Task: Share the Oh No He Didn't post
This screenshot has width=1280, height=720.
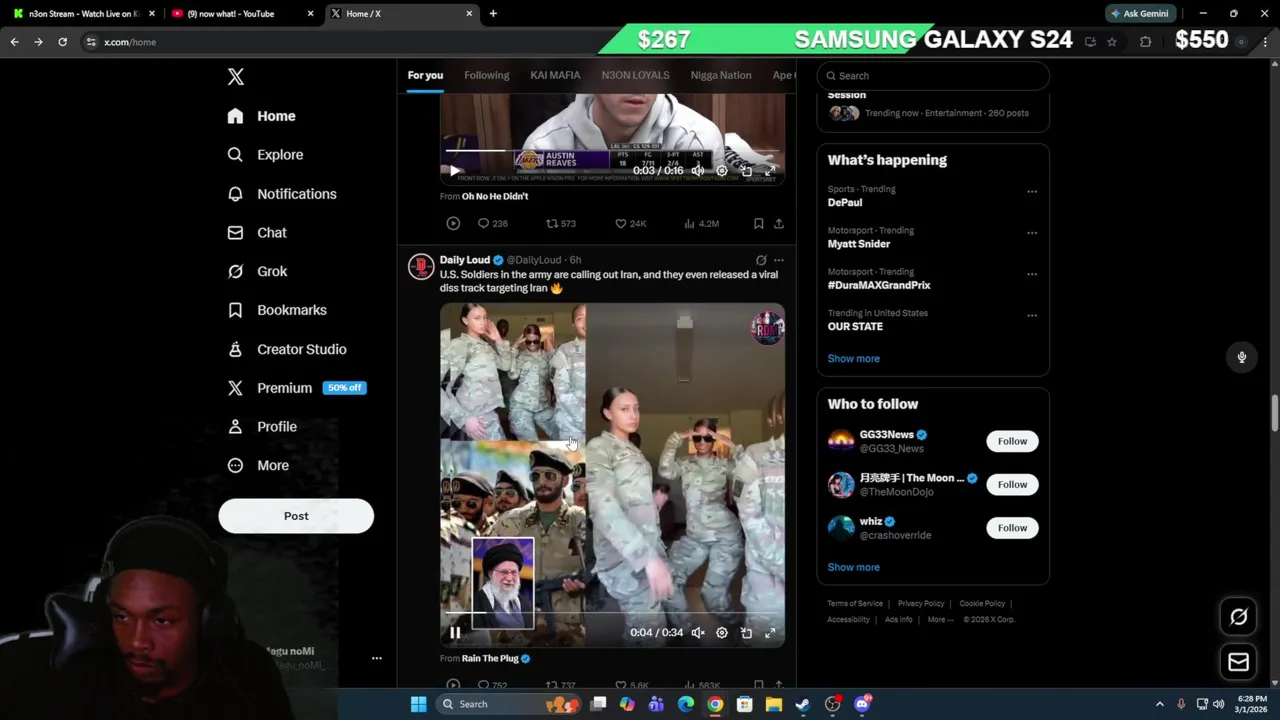Action: pos(779,224)
